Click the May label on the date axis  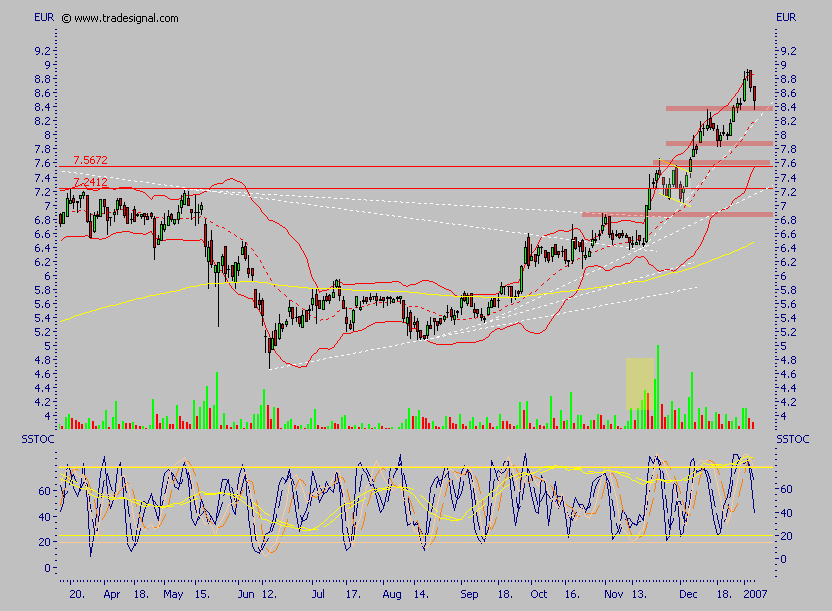173,595
